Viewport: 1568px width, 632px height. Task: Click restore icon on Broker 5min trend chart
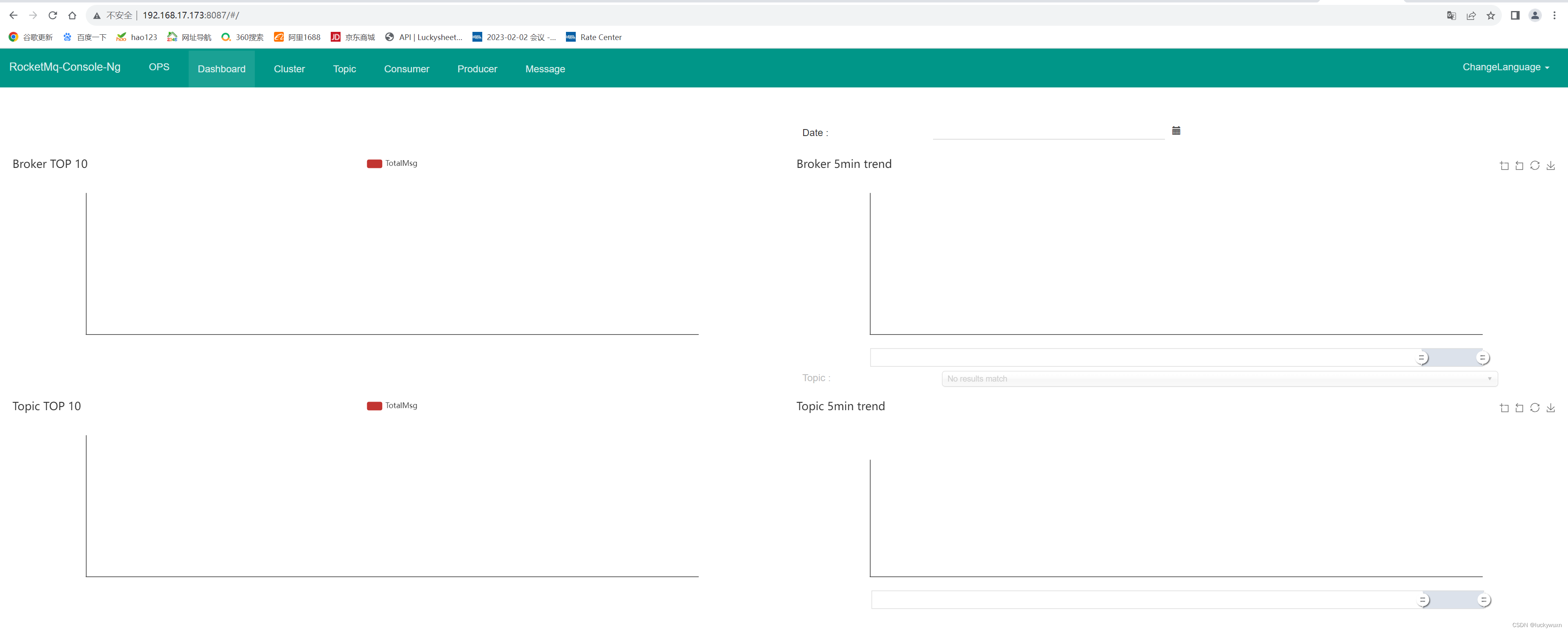pos(1535,165)
